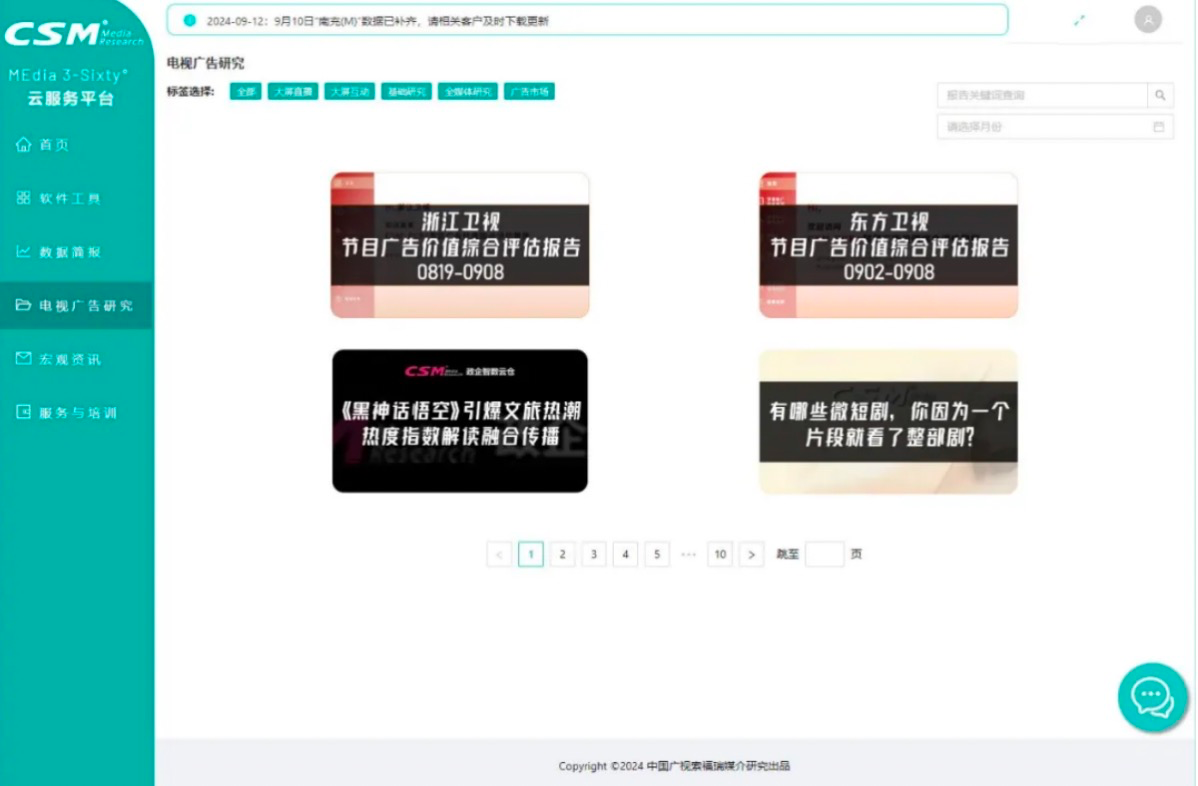Select 电视广告研究 in the sidebar
Screen dimensions: 1198x786
tap(75, 305)
